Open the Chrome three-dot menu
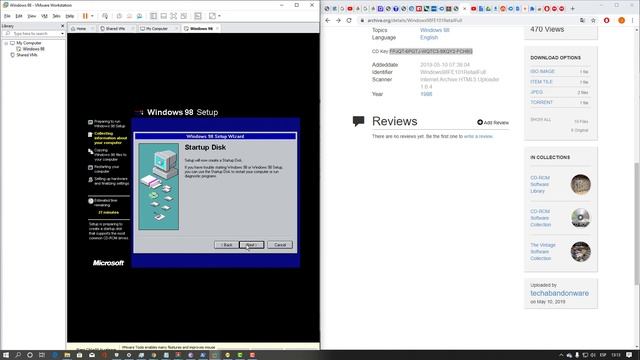 (x=633, y=20)
